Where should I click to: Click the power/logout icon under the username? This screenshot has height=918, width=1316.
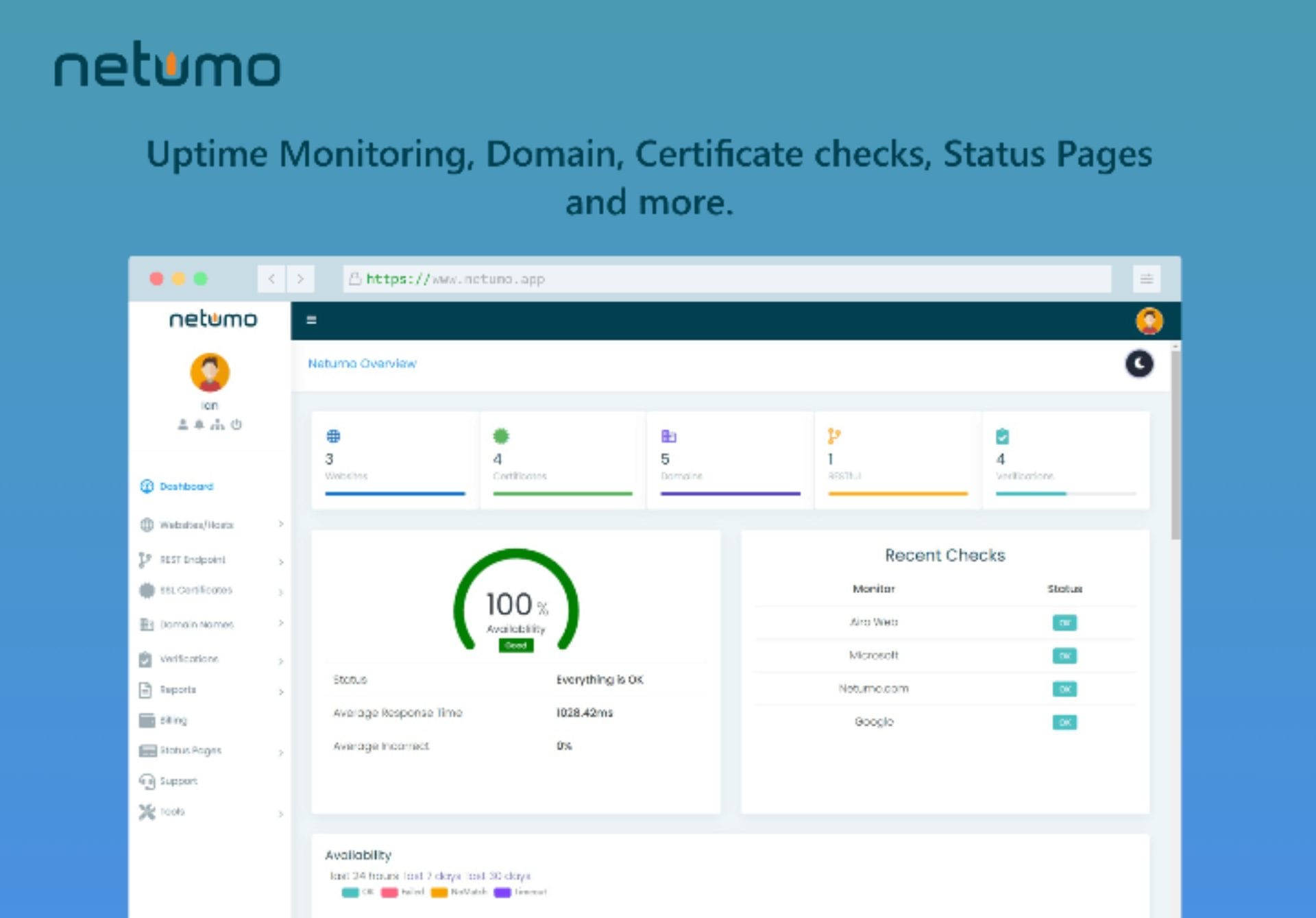tap(236, 424)
